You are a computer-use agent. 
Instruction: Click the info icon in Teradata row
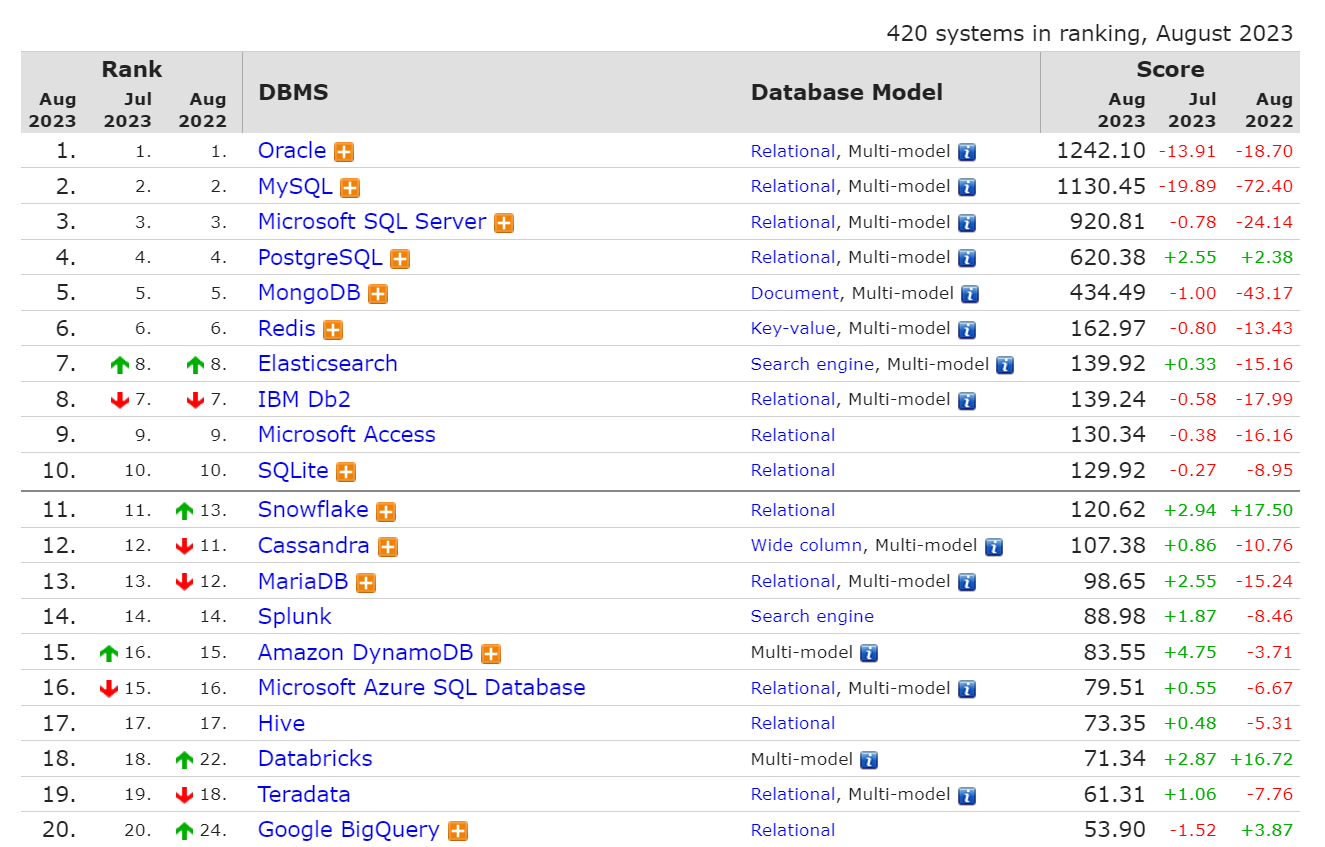[x=967, y=796]
